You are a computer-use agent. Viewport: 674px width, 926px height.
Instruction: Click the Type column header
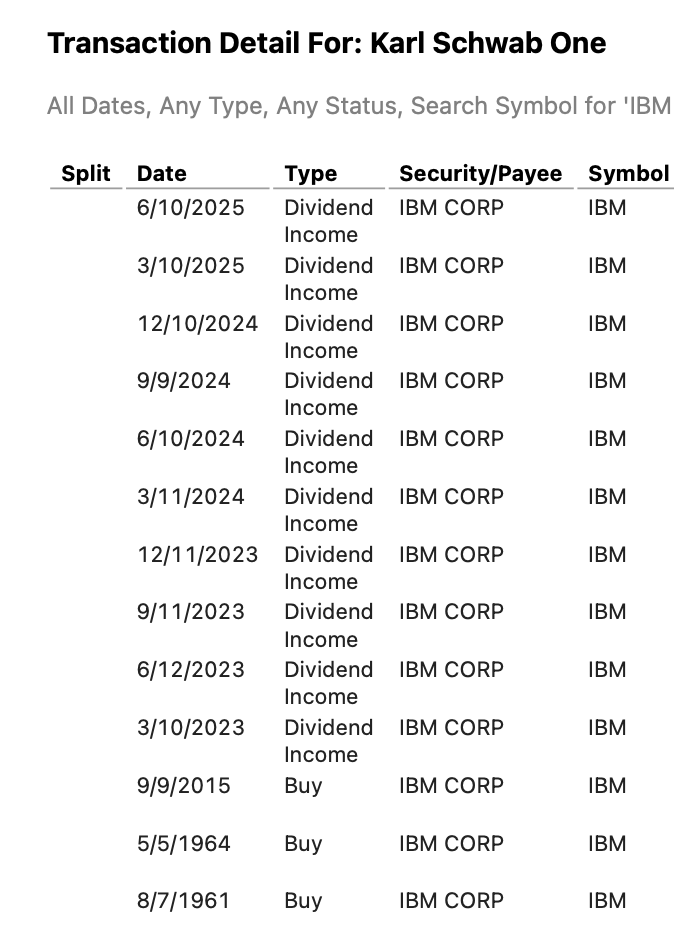pos(310,173)
